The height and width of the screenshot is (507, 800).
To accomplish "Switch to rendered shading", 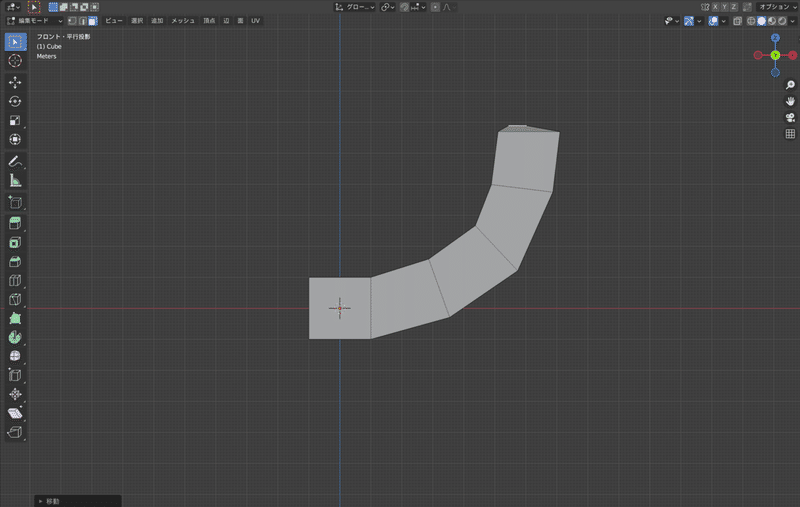I will tap(782, 21).
